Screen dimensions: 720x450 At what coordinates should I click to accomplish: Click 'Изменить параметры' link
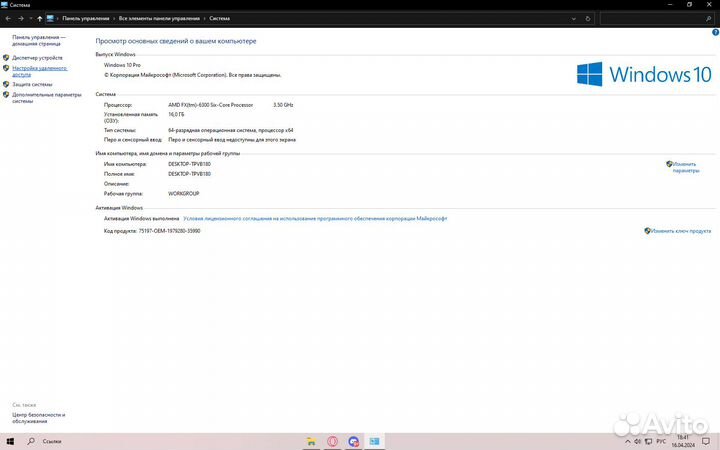[685, 166]
